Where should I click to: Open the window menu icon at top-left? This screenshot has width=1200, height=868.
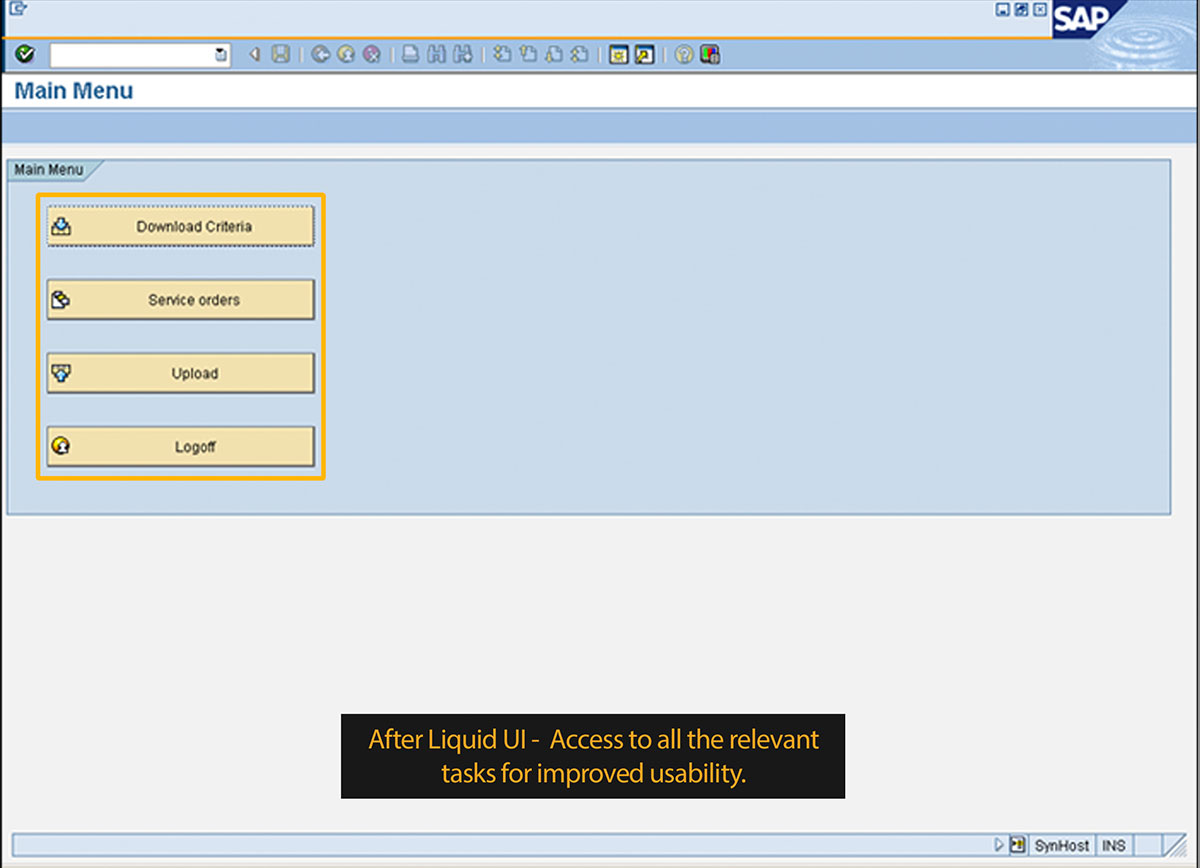coord(16,10)
